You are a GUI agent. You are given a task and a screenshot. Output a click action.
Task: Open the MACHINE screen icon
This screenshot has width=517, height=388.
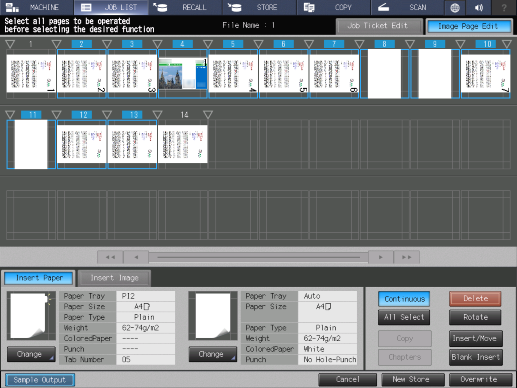tap(13, 7)
